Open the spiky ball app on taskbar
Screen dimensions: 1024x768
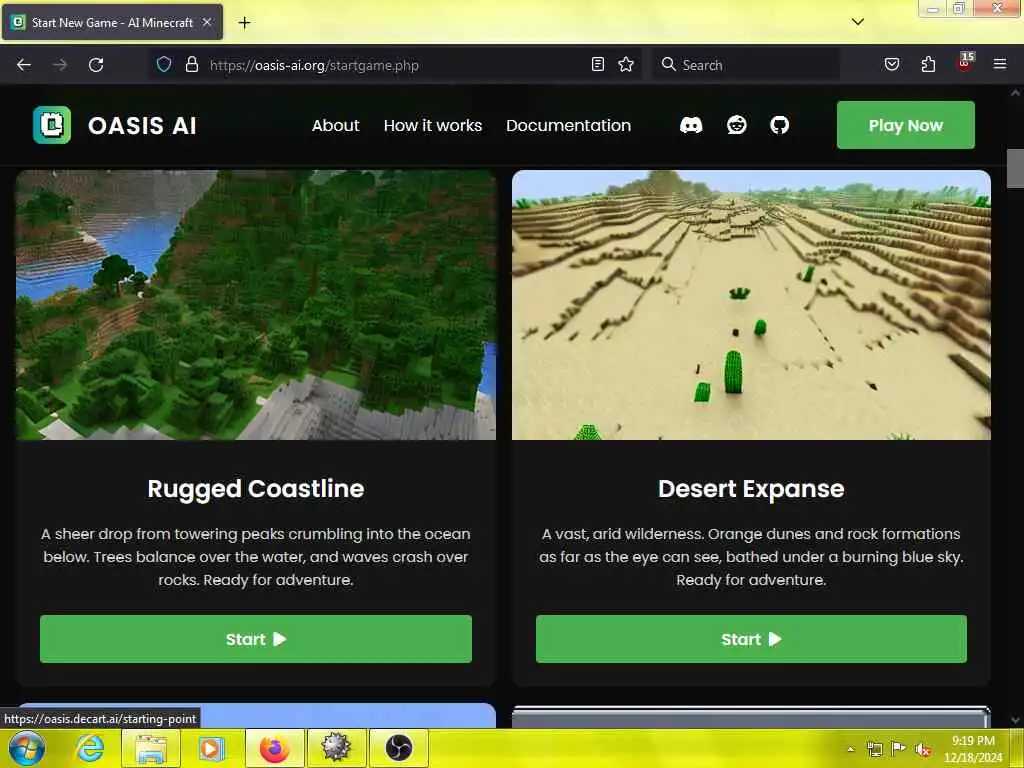pos(336,748)
